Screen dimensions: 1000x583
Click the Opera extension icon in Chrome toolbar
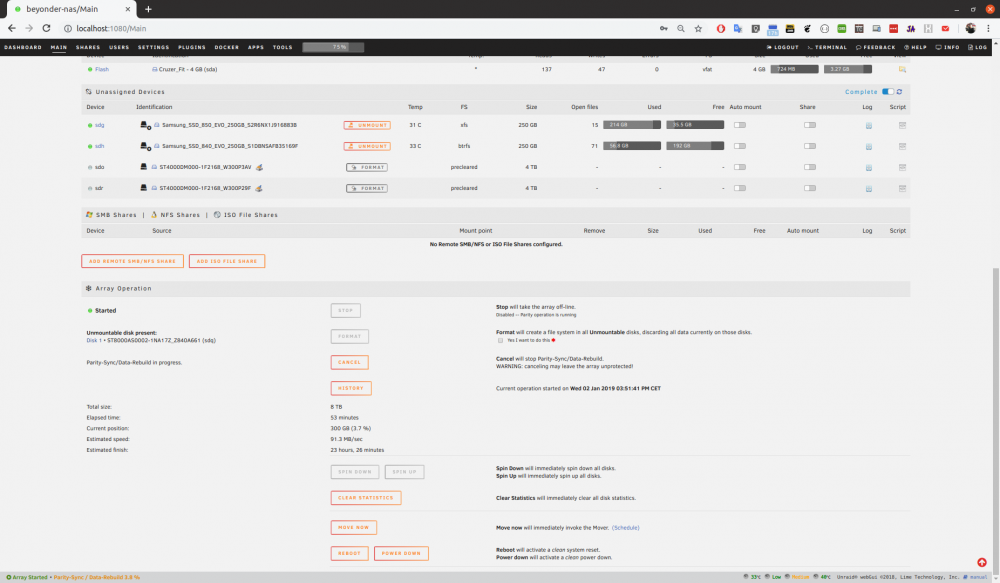pyautogui.click(x=721, y=29)
